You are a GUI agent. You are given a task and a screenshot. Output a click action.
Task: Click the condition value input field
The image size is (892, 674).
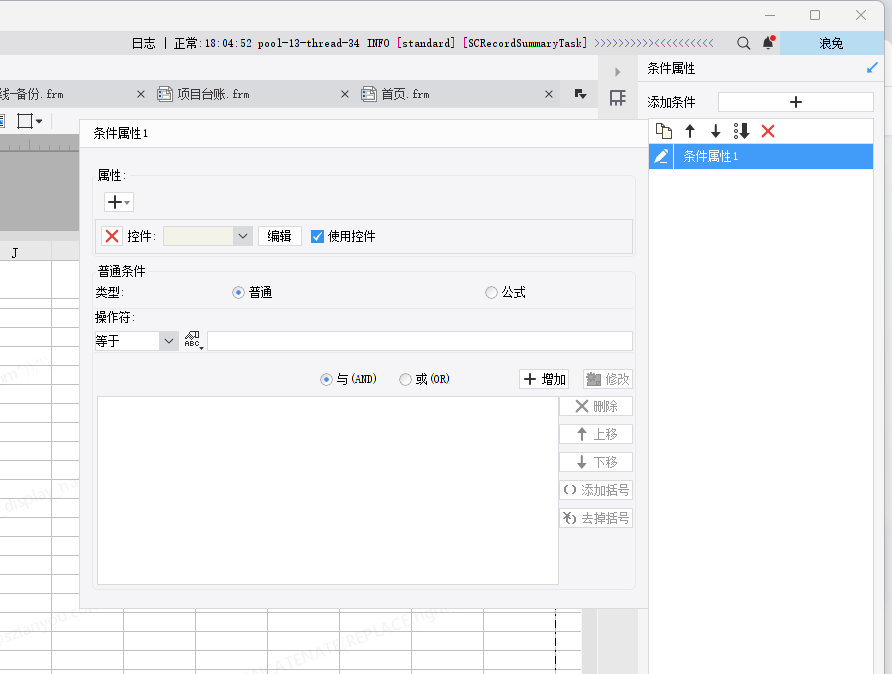coord(420,341)
